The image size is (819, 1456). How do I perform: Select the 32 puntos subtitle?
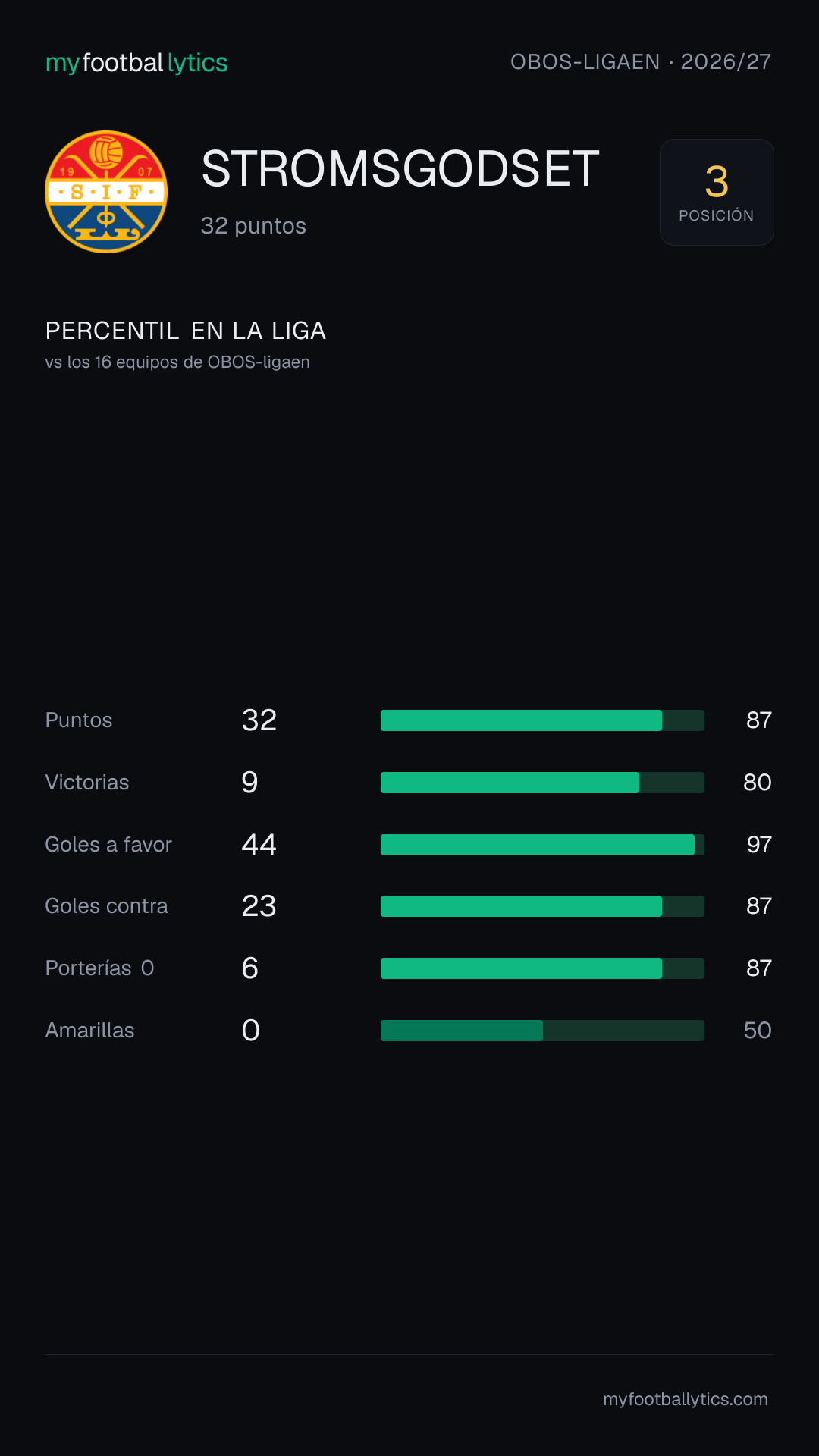click(x=253, y=226)
